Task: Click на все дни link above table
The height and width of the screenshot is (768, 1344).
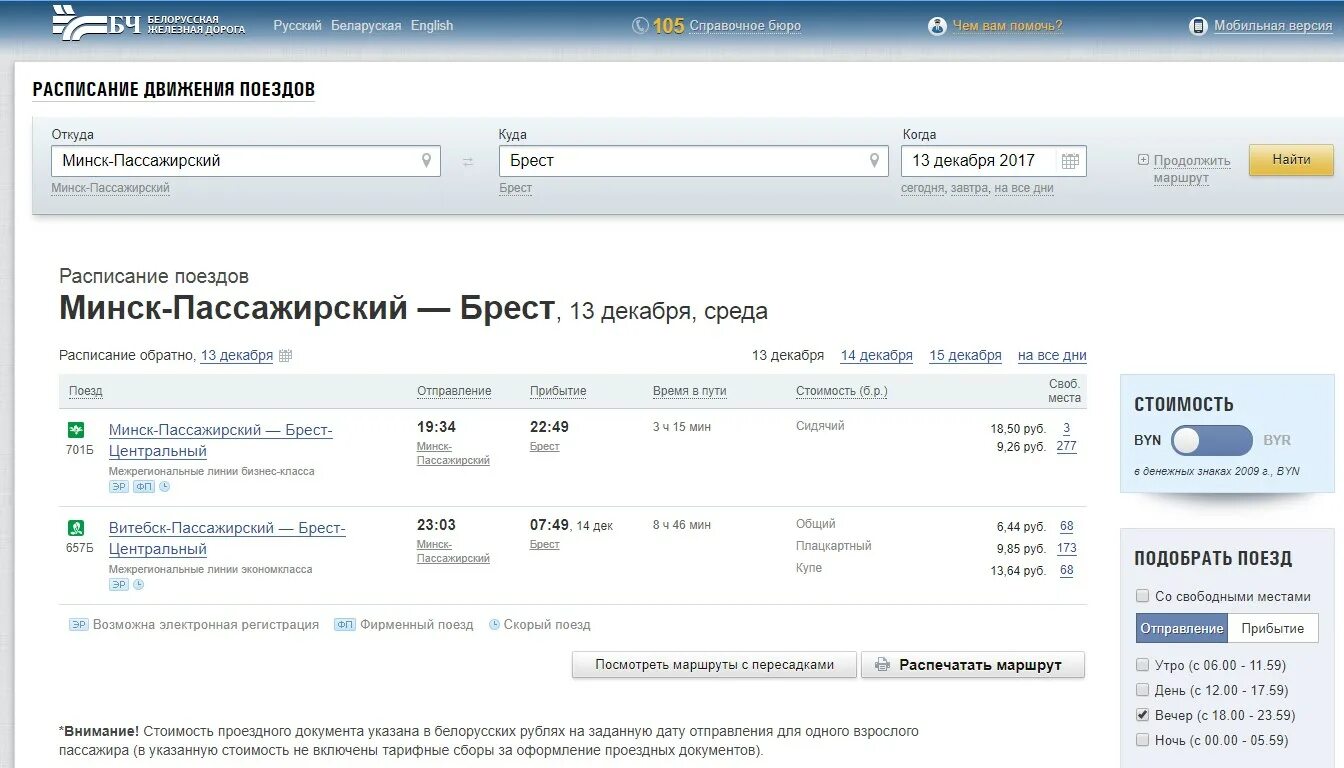Action: pos(1052,356)
